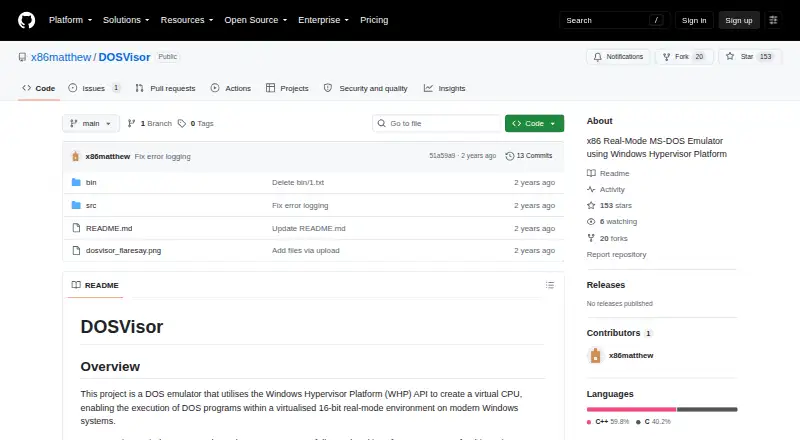This screenshot has width=800, height=440.
Task: Click the contributor avatar of x86matthew
Action: coord(595,355)
